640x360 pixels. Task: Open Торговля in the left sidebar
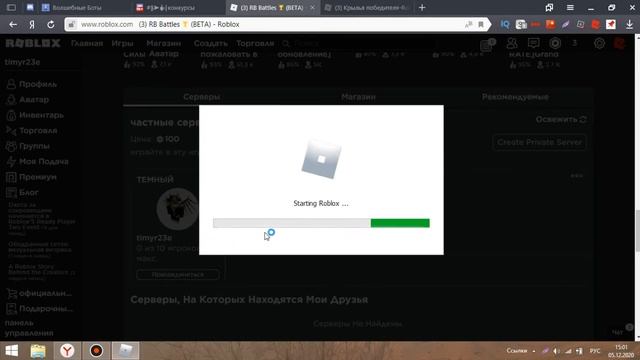point(32,131)
